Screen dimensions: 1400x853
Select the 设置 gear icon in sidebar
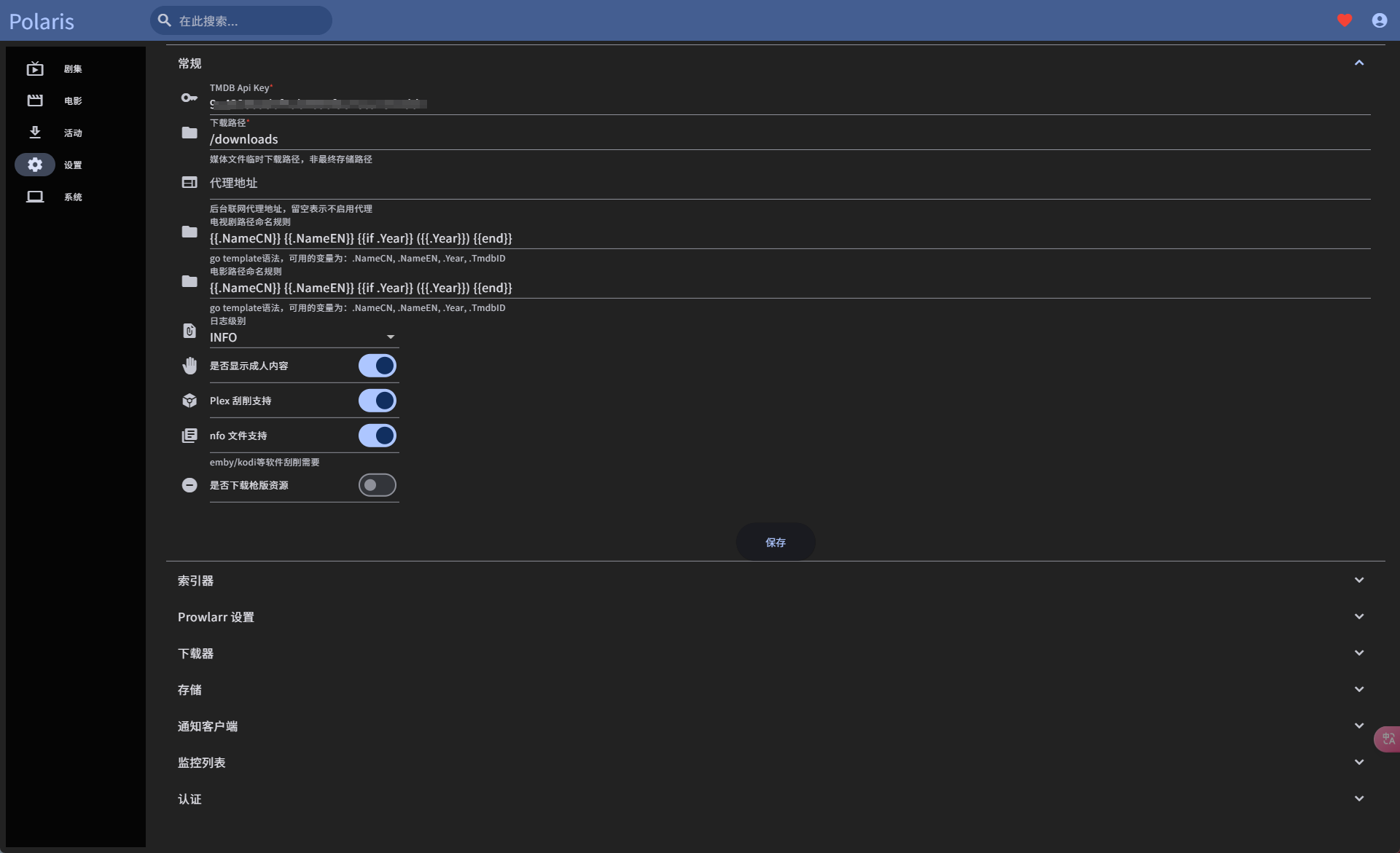point(35,165)
